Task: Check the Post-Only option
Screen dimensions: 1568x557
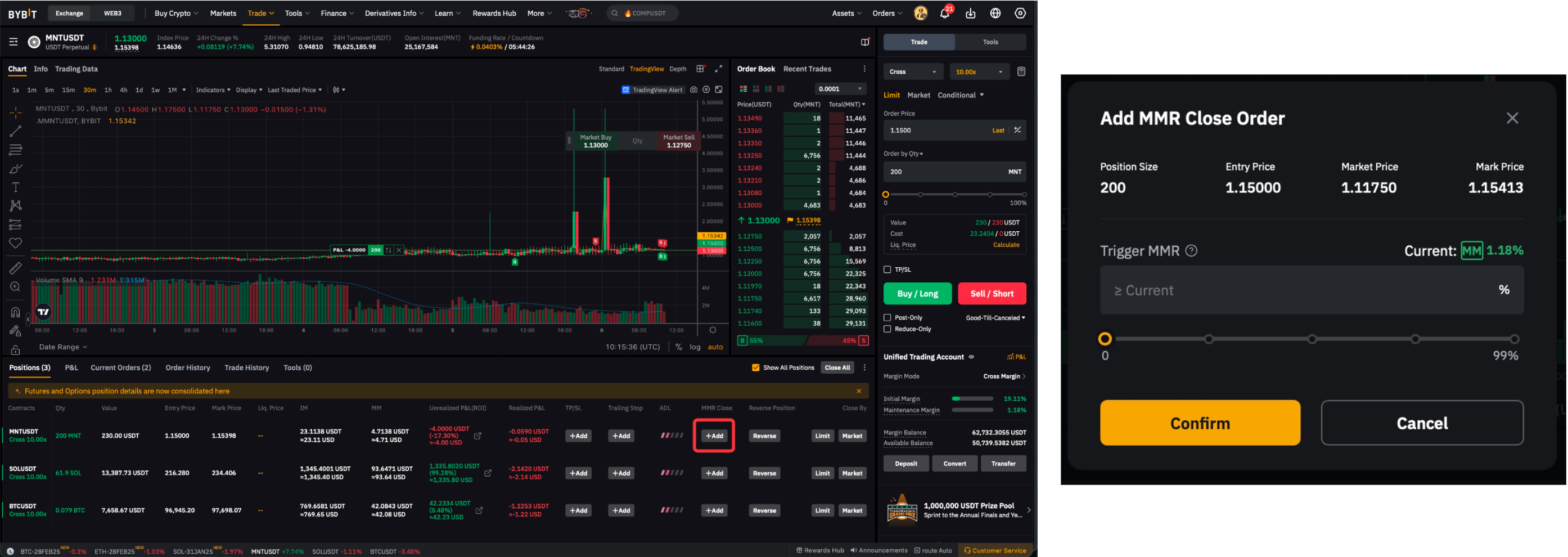Action: (887, 318)
